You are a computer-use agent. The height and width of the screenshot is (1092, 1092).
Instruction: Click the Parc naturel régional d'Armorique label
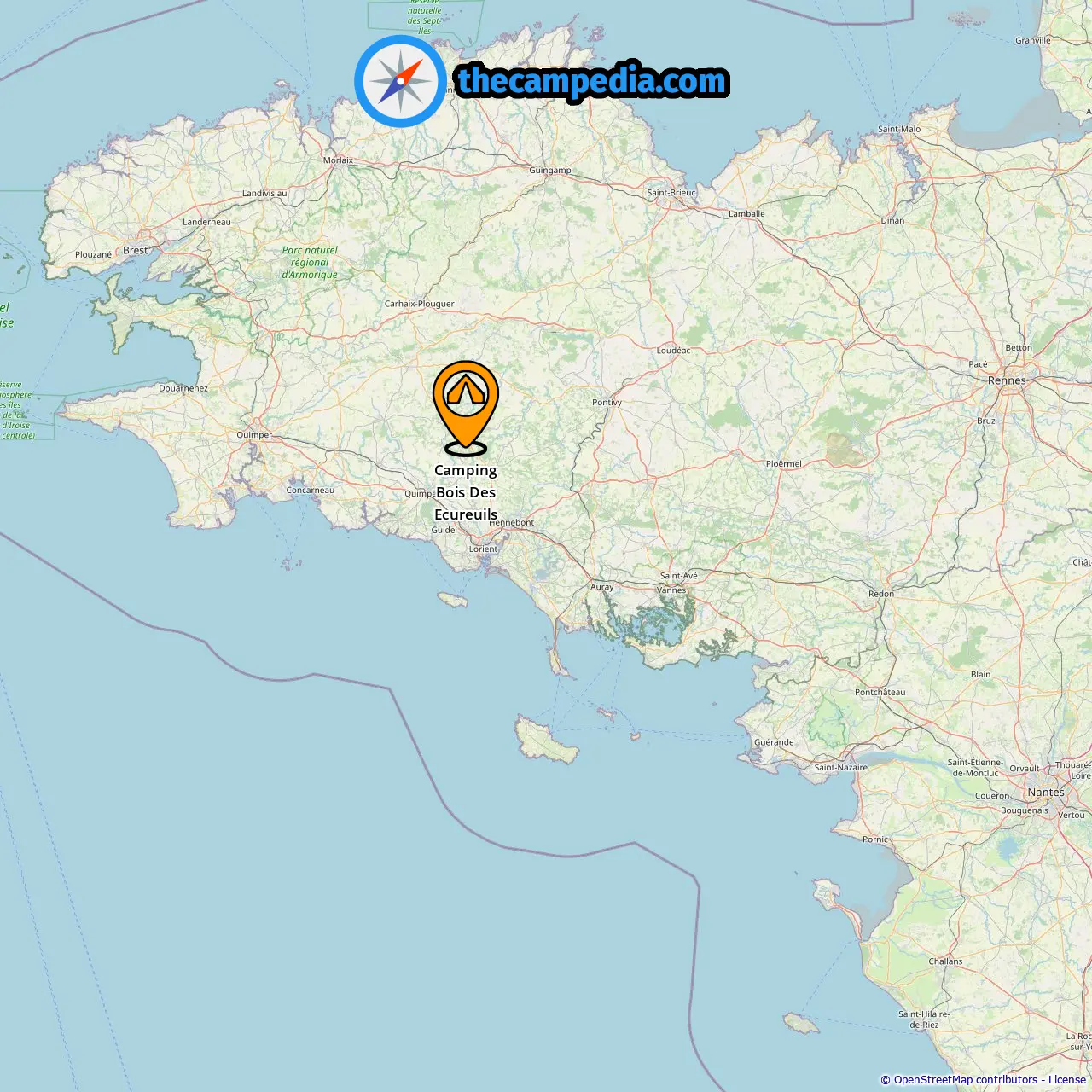coord(310,263)
